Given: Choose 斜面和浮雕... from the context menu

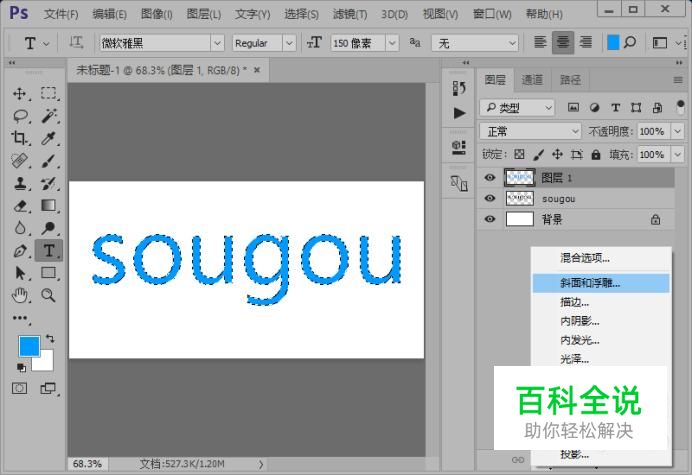Looking at the screenshot, I should 601,283.
